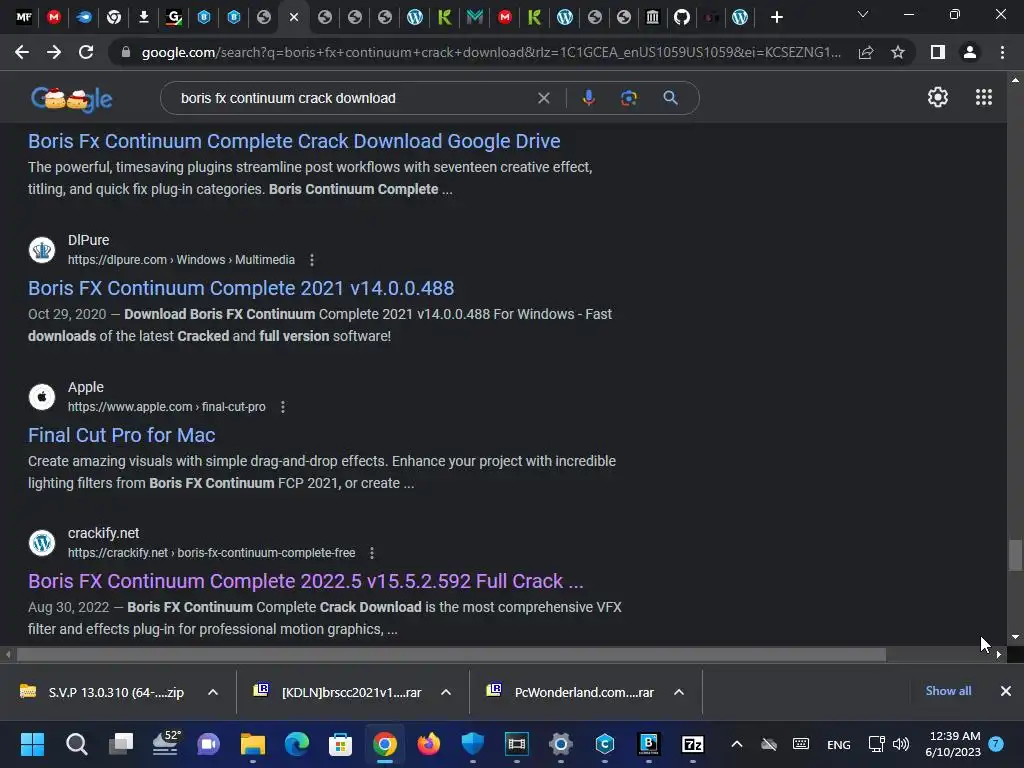Go back using the browser back arrow
This screenshot has height=768, width=1024.
pyautogui.click(x=22, y=52)
